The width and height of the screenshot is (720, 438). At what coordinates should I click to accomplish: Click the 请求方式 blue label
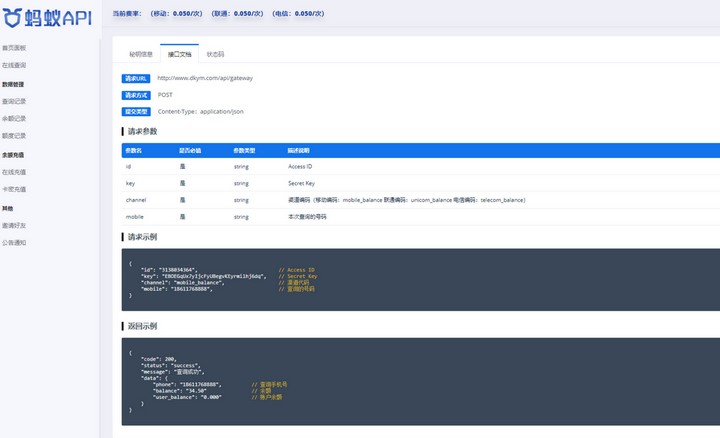(x=136, y=95)
